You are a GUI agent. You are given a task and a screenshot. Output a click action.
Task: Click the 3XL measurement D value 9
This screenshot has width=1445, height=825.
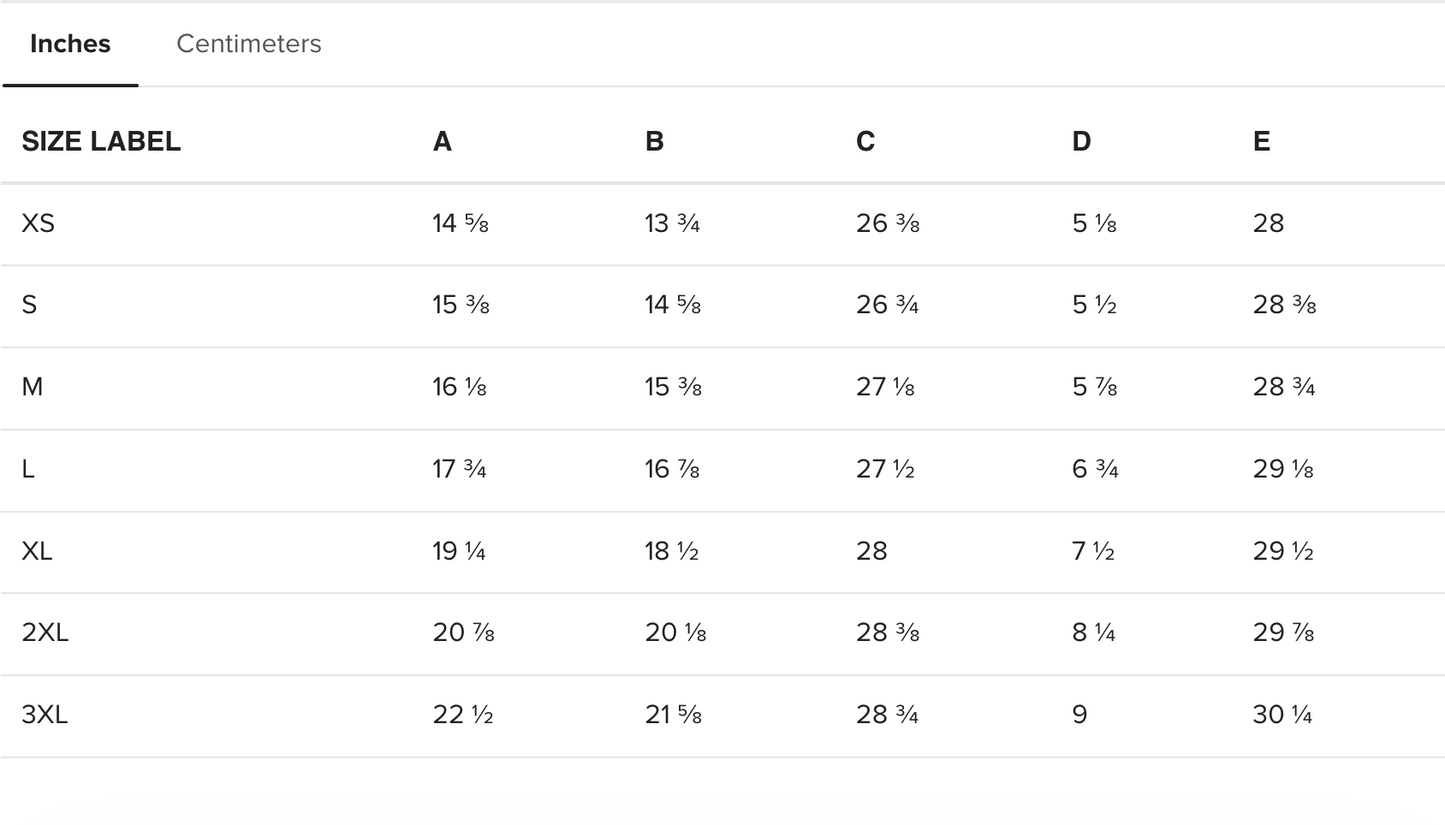(1079, 715)
